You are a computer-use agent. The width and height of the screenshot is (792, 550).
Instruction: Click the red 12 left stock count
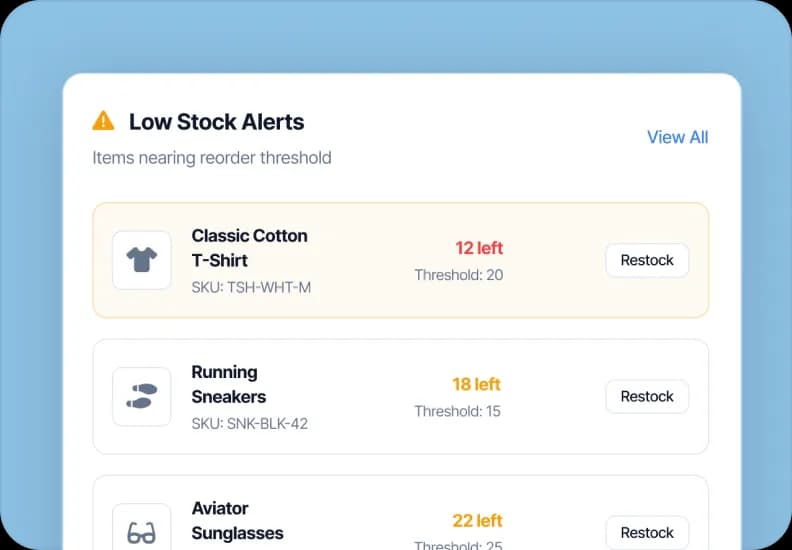pos(479,248)
